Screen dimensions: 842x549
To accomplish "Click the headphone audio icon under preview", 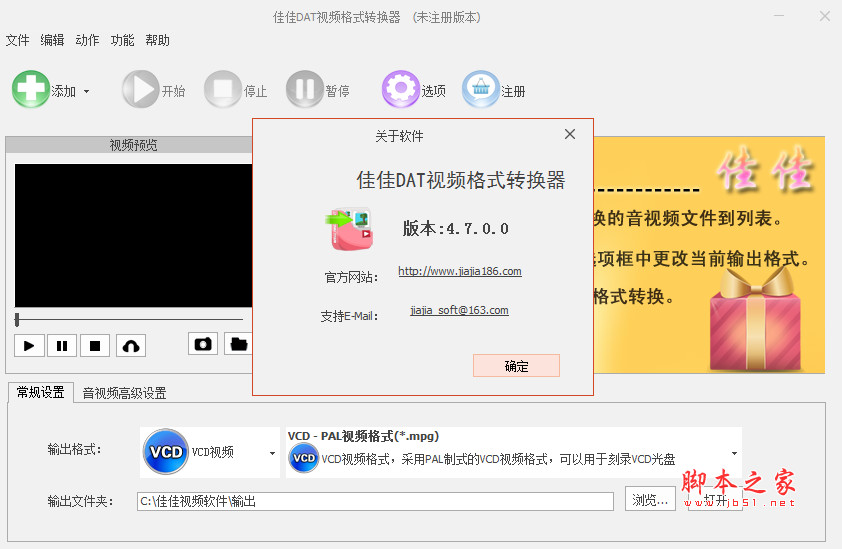I will [x=131, y=345].
